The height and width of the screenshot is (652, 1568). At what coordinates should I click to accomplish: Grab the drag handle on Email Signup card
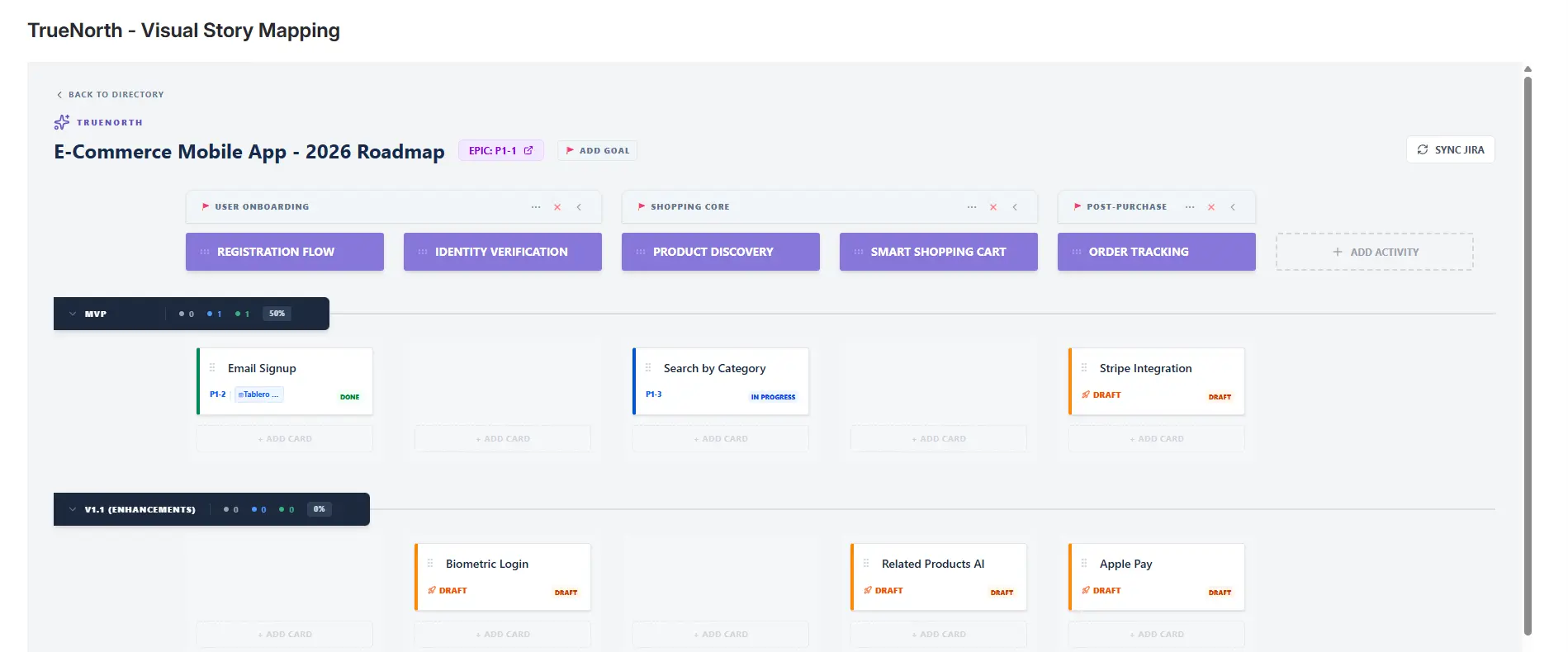click(212, 368)
